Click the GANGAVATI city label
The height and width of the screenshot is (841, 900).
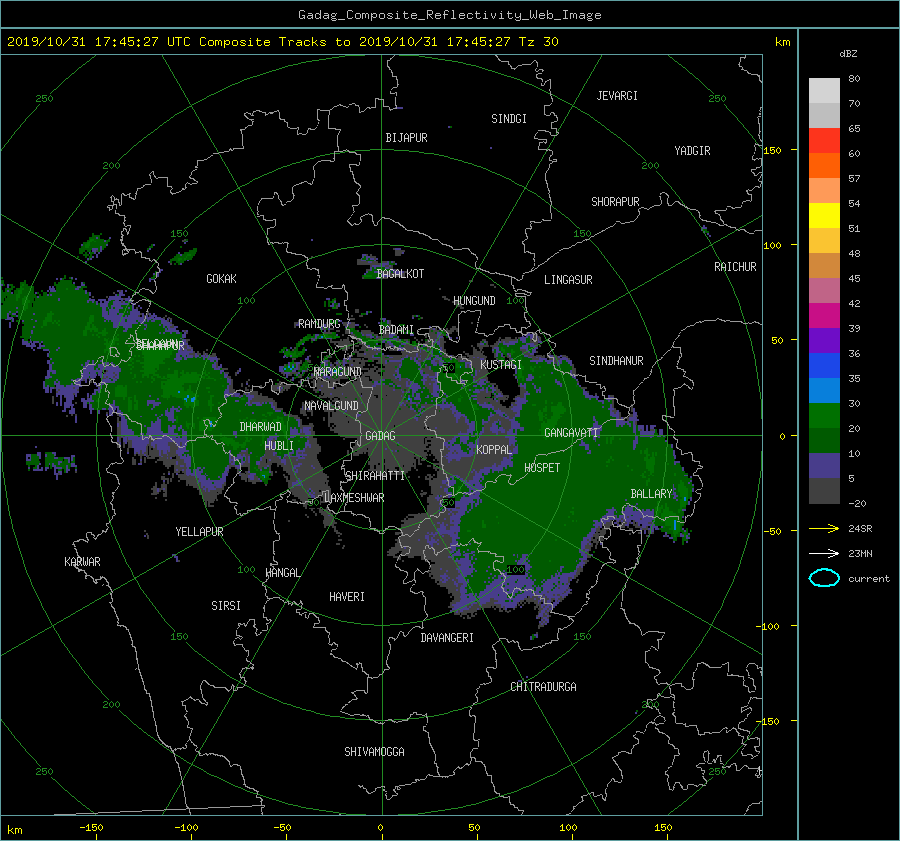click(x=571, y=432)
